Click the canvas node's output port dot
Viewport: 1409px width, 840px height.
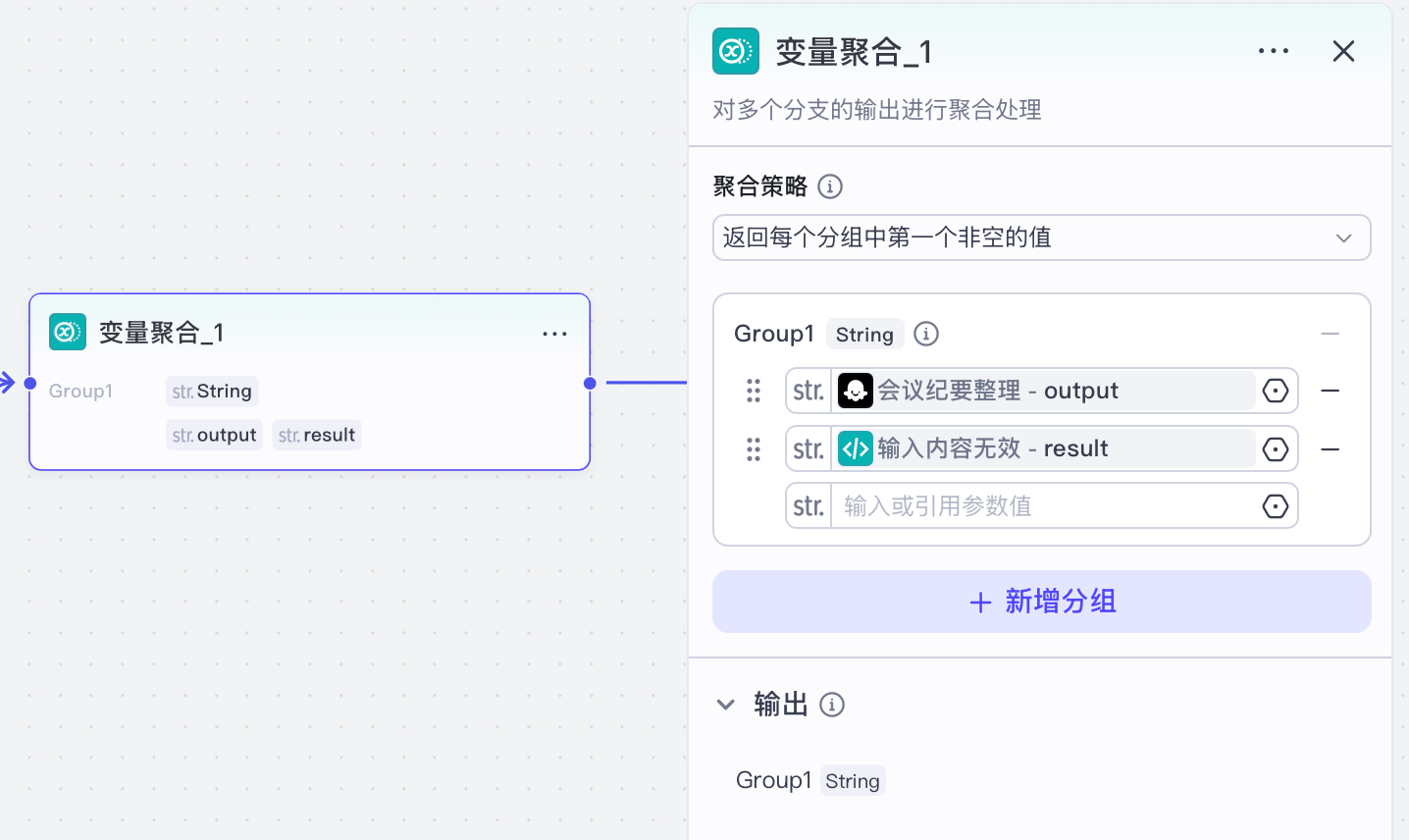pyautogui.click(x=590, y=383)
